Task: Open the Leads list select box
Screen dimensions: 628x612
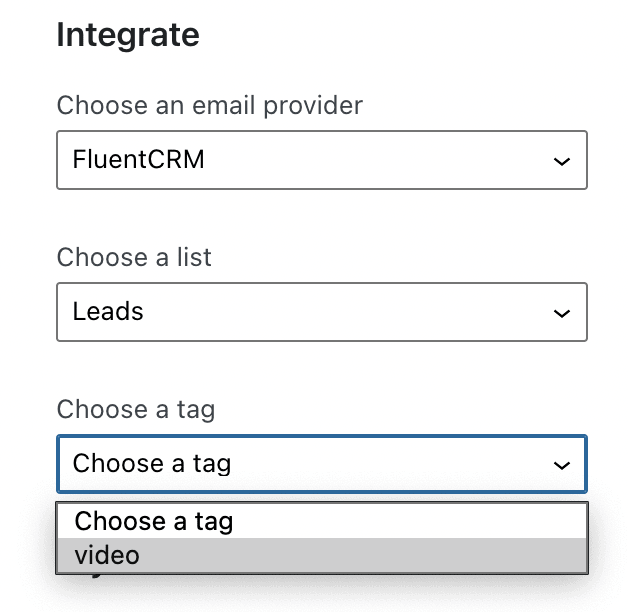Action: click(x=322, y=312)
